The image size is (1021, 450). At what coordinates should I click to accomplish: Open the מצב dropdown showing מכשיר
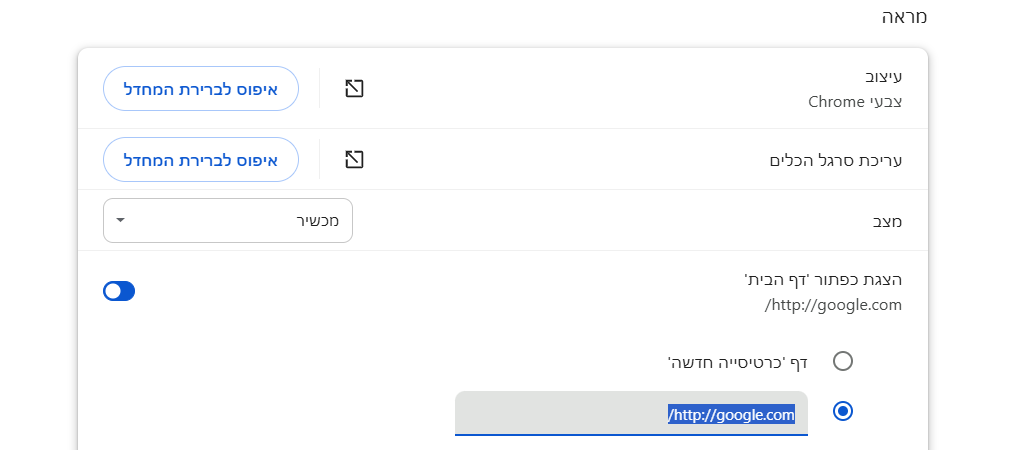pyautogui.click(x=228, y=220)
